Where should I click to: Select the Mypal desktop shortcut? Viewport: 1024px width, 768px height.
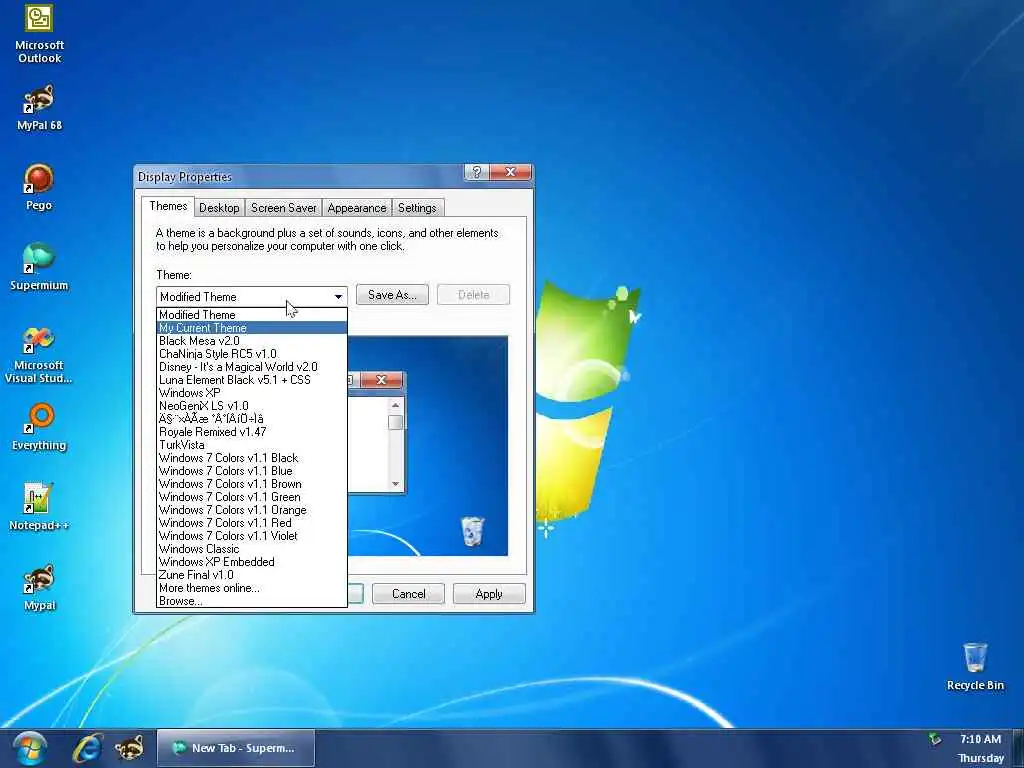pos(39,588)
